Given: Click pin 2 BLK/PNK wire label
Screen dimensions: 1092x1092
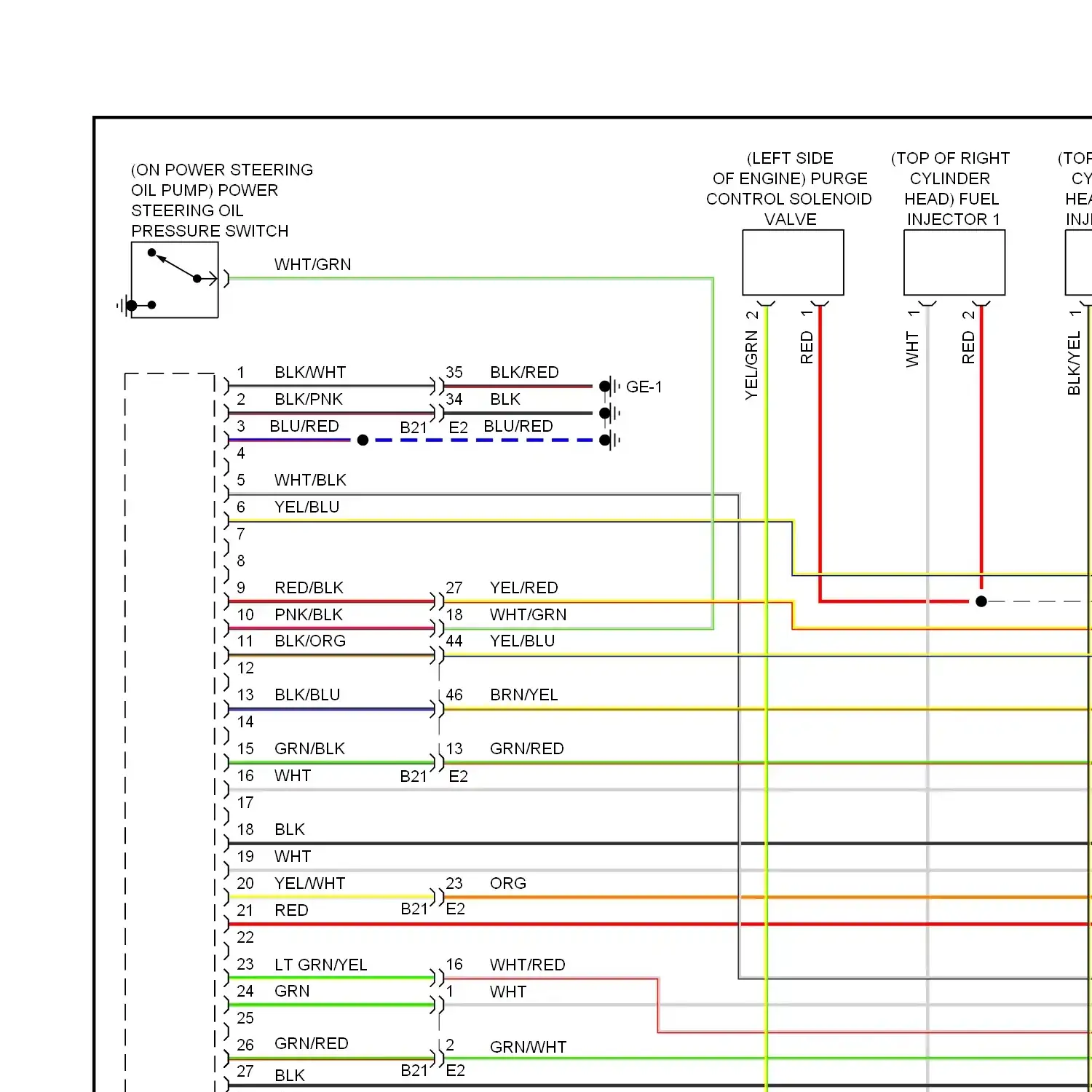Looking at the screenshot, I should [x=309, y=400].
